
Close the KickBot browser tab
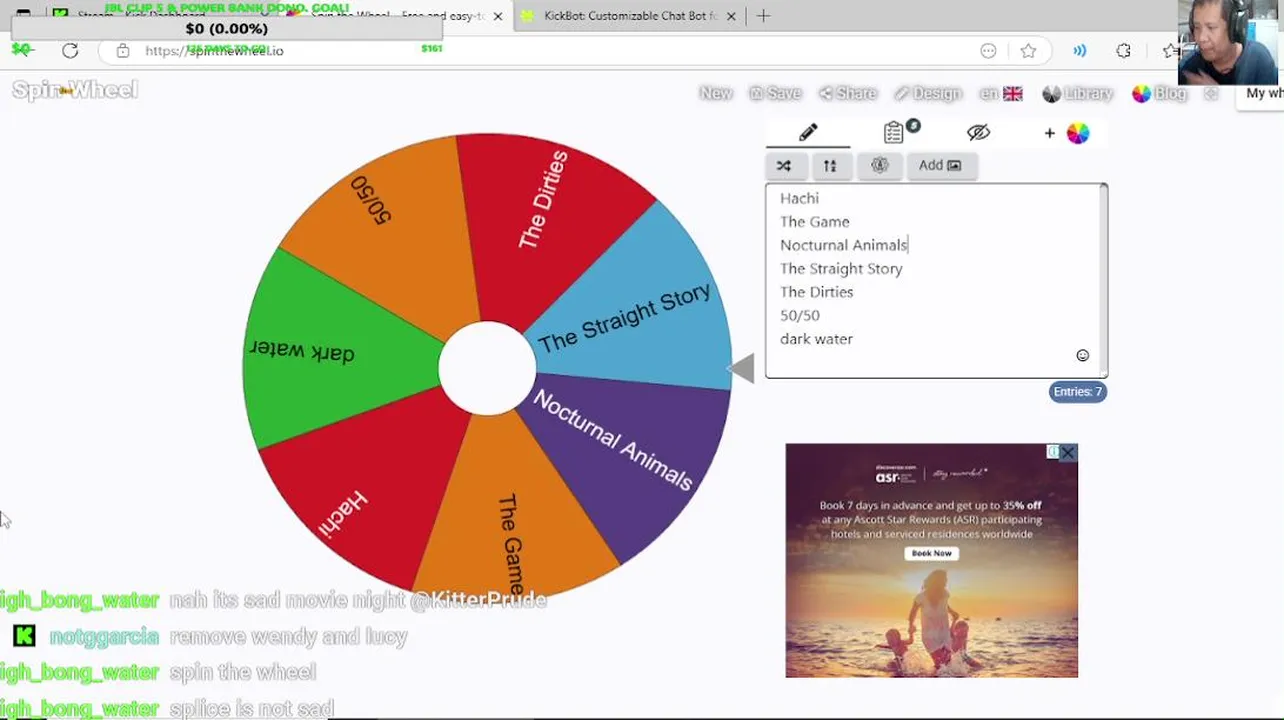[x=731, y=16]
